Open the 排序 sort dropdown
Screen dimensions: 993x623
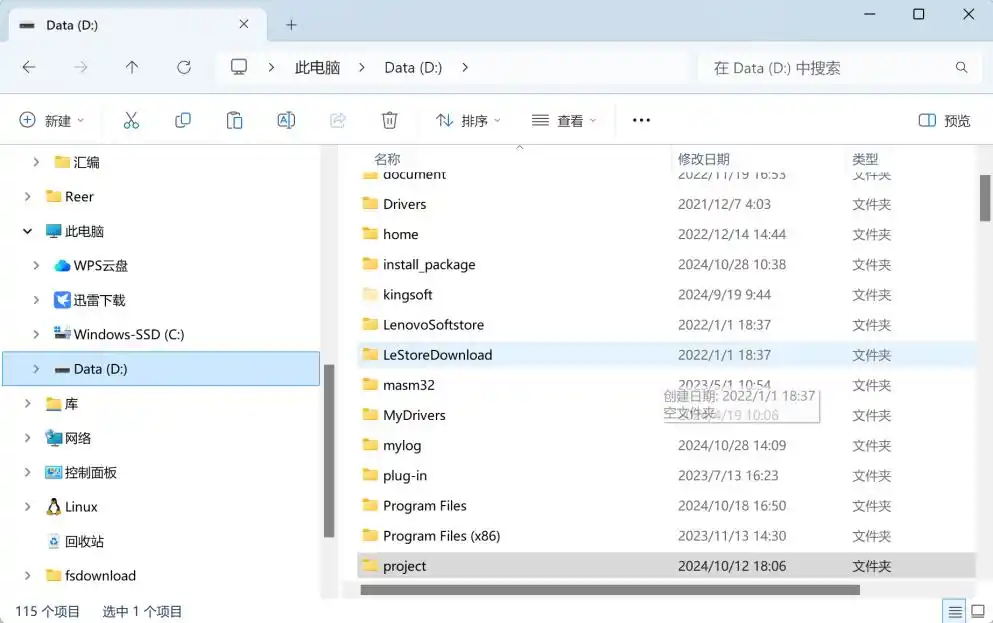tap(468, 120)
